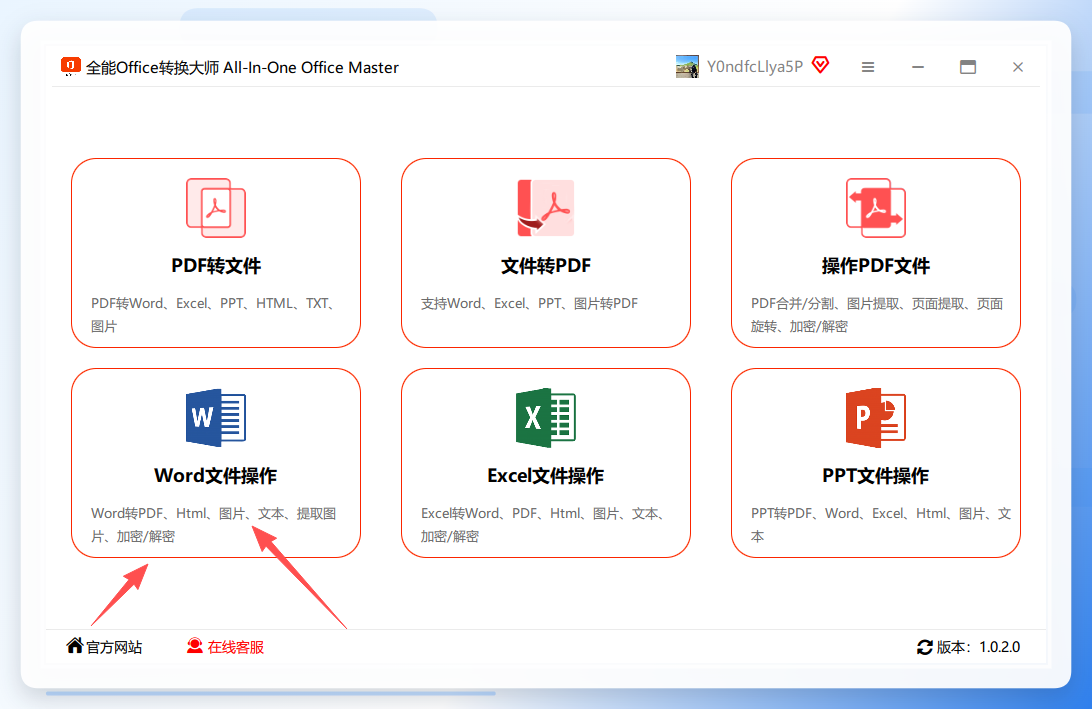The height and width of the screenshot is (709, 1092).
Task: Click the username Y0ndfcLlya5P
Action: click(755, 67)
